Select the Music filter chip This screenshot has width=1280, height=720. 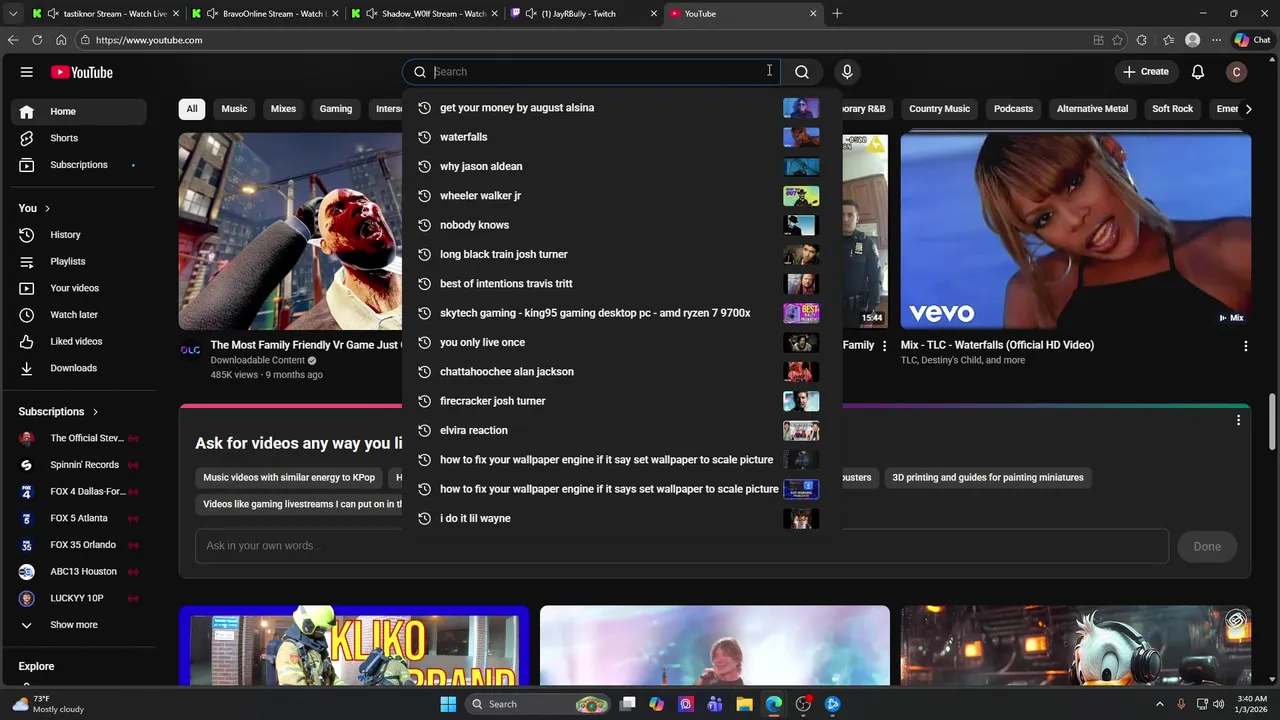(234, 109)
